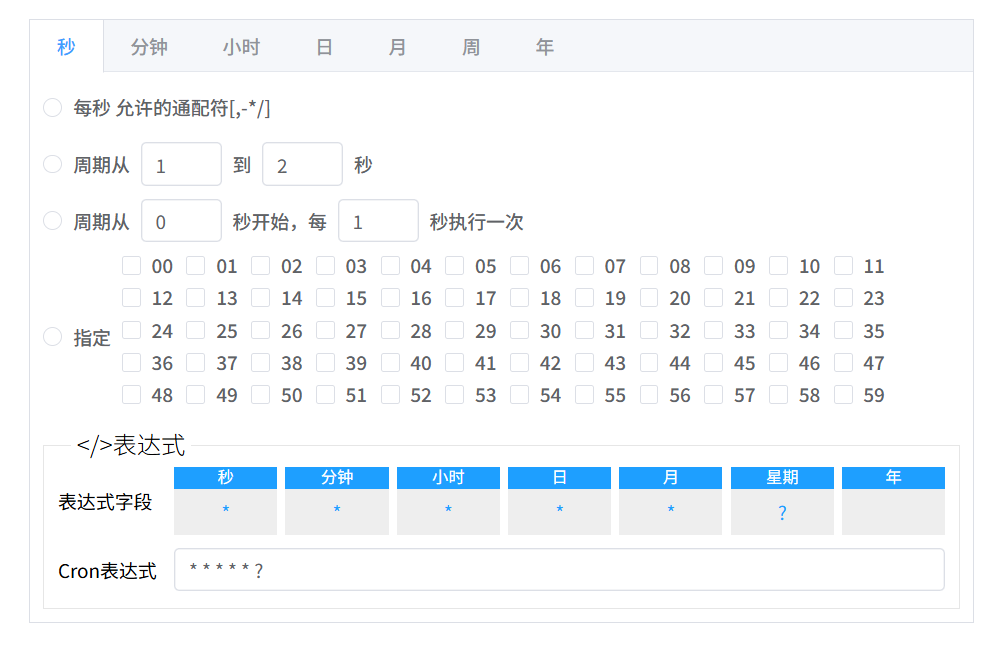Switch to the 分钟 tab
Viewport: 1004px width, 647px height.
tap(148, 46)
